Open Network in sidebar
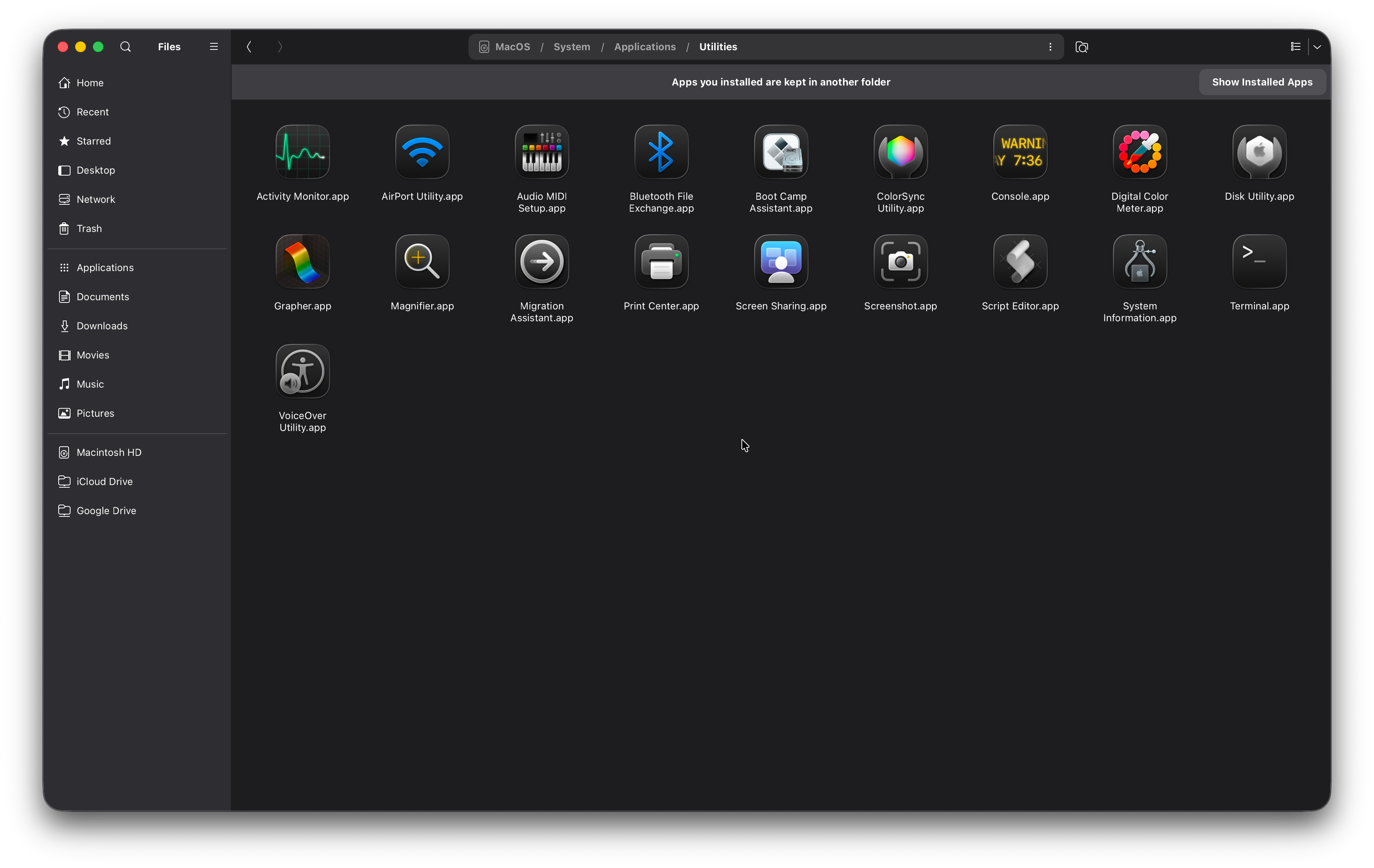Viewport: 1374px width, 868px height. click(138, 199)
